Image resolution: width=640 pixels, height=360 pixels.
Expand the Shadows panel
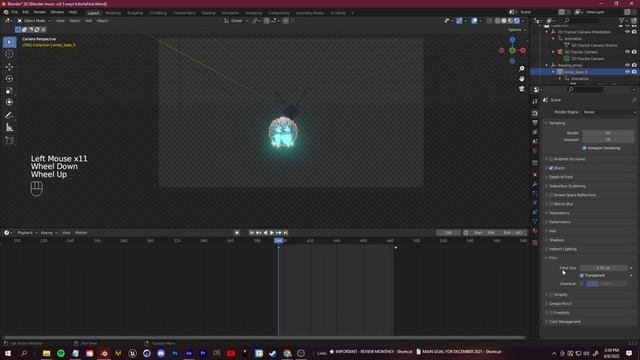pyautogui.click(x=556, y=240)
